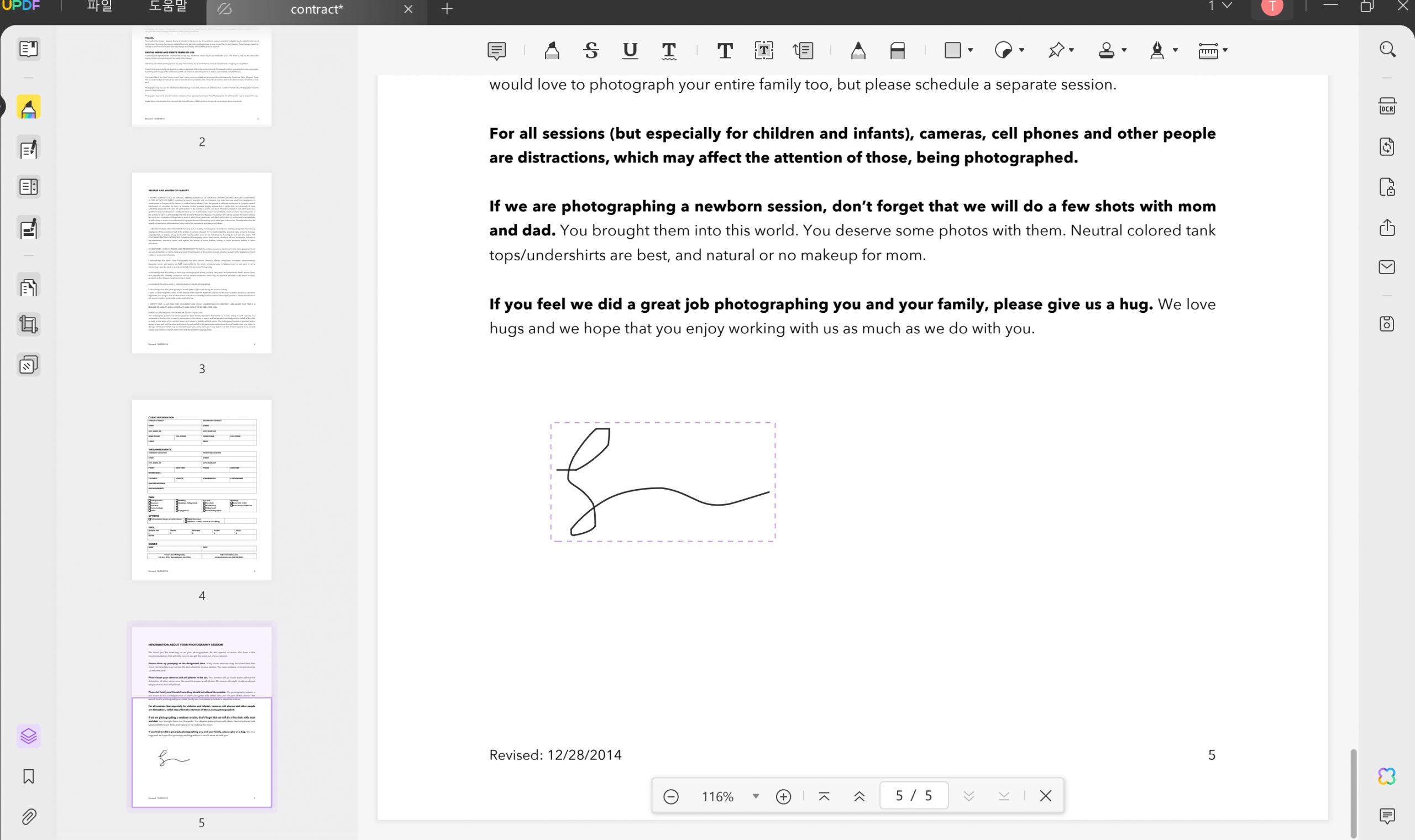Expand the Signature options arrow

(x=1175, y=50)
